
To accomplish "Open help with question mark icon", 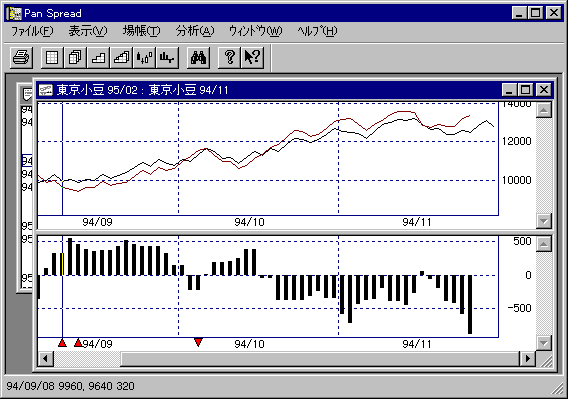I will click(x=229, y=57).
